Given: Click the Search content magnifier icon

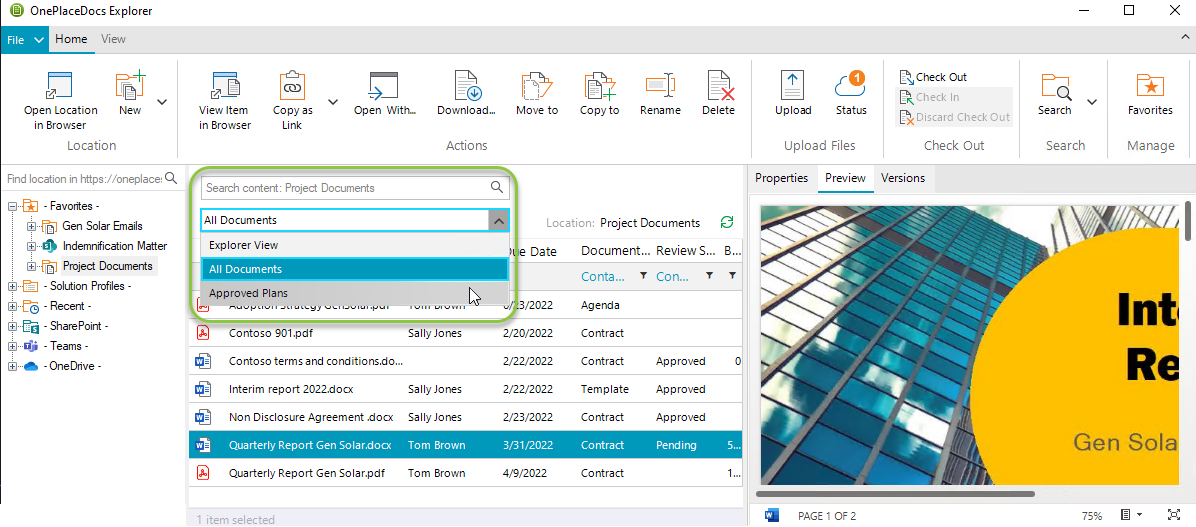Looking at the screenshot, I should 497,187.
